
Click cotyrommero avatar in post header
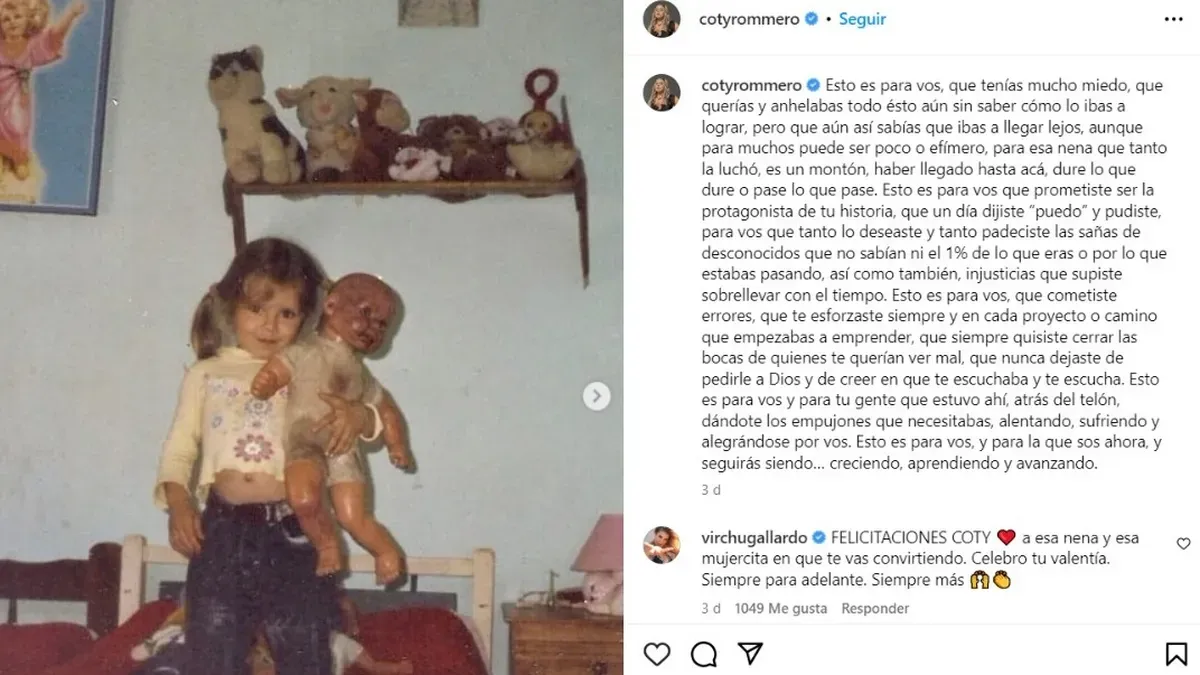click(x=662, y=19)
